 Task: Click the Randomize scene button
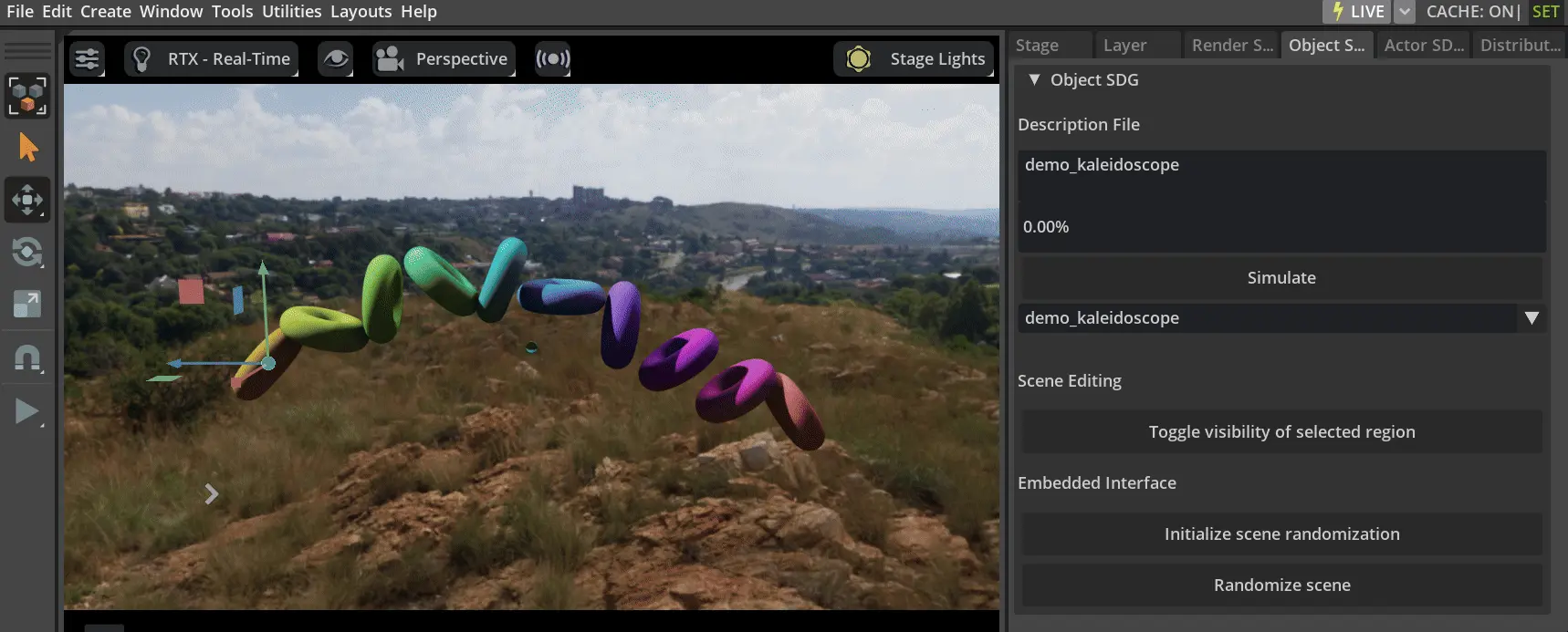[1281, 585]
